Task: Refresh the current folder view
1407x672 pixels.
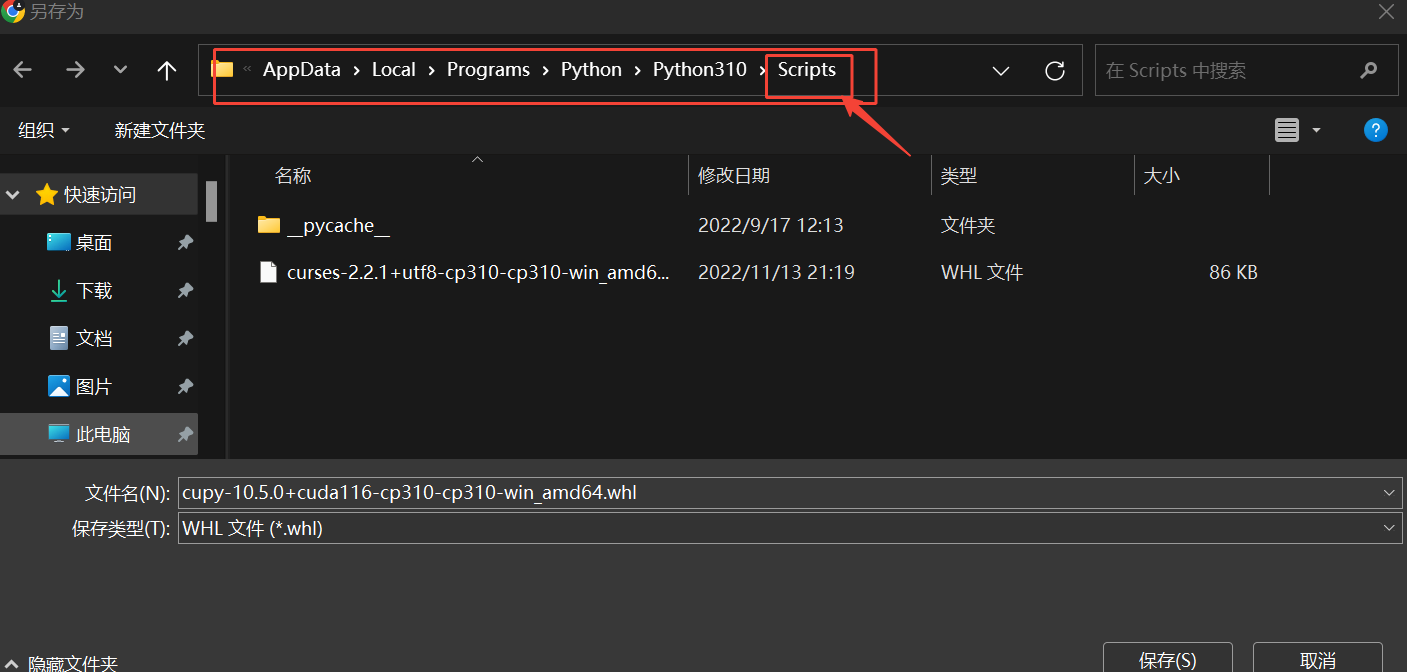Action: (x=1054, y=70)
